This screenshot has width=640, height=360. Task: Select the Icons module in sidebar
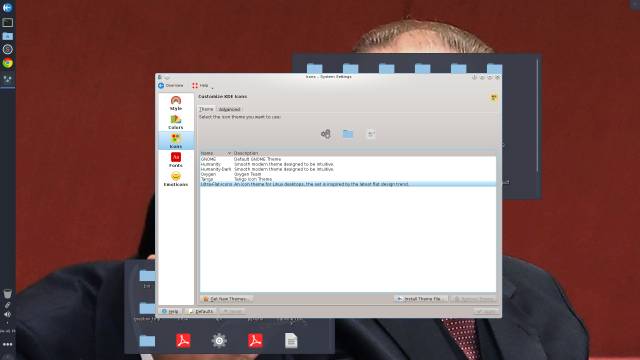click(176, 141)
